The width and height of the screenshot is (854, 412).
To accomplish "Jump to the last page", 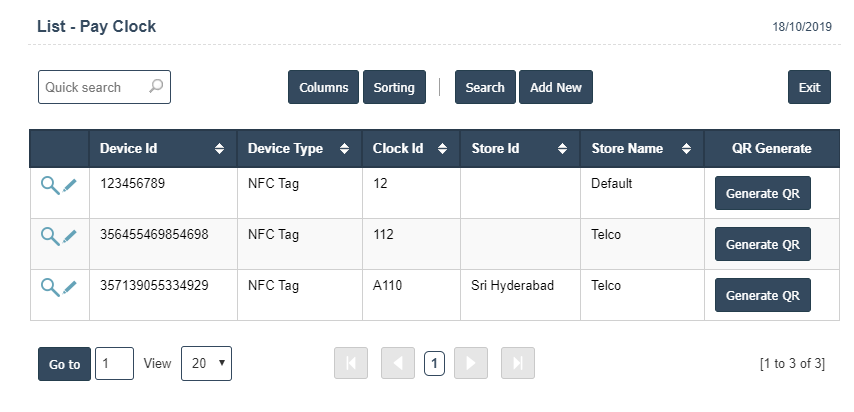I will [x=517, y=364].
